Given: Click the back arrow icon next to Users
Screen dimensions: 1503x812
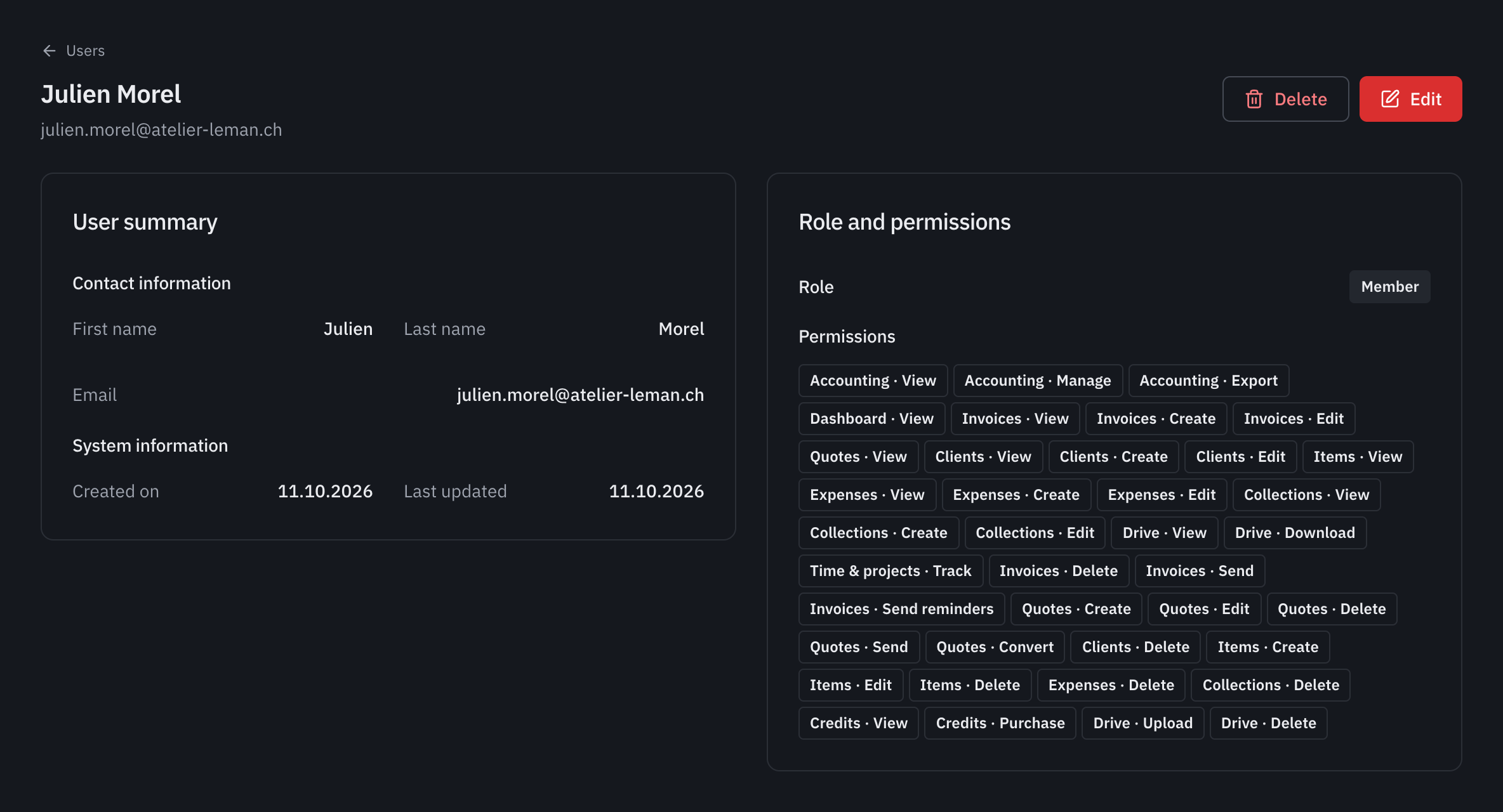Looking at the screenshot, I should (50, 51).
